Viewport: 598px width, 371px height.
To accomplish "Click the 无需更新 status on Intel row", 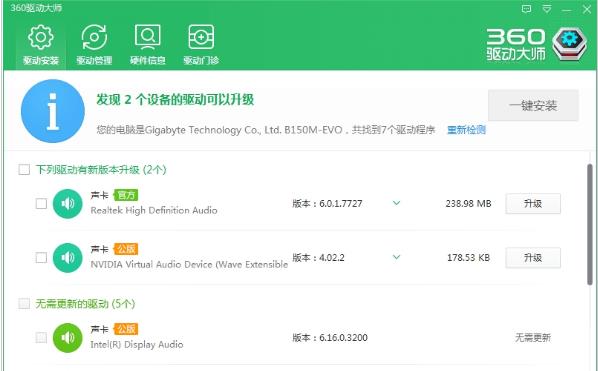I will pos(533,337).
